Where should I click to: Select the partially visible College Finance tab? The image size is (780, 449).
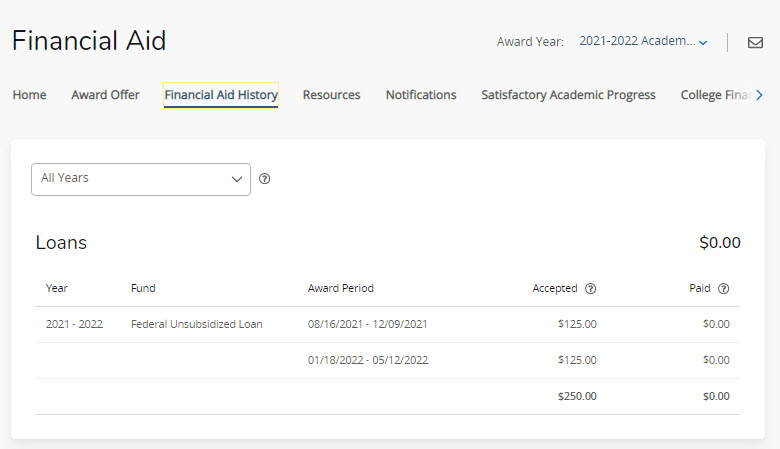click(x=715, y=95)
